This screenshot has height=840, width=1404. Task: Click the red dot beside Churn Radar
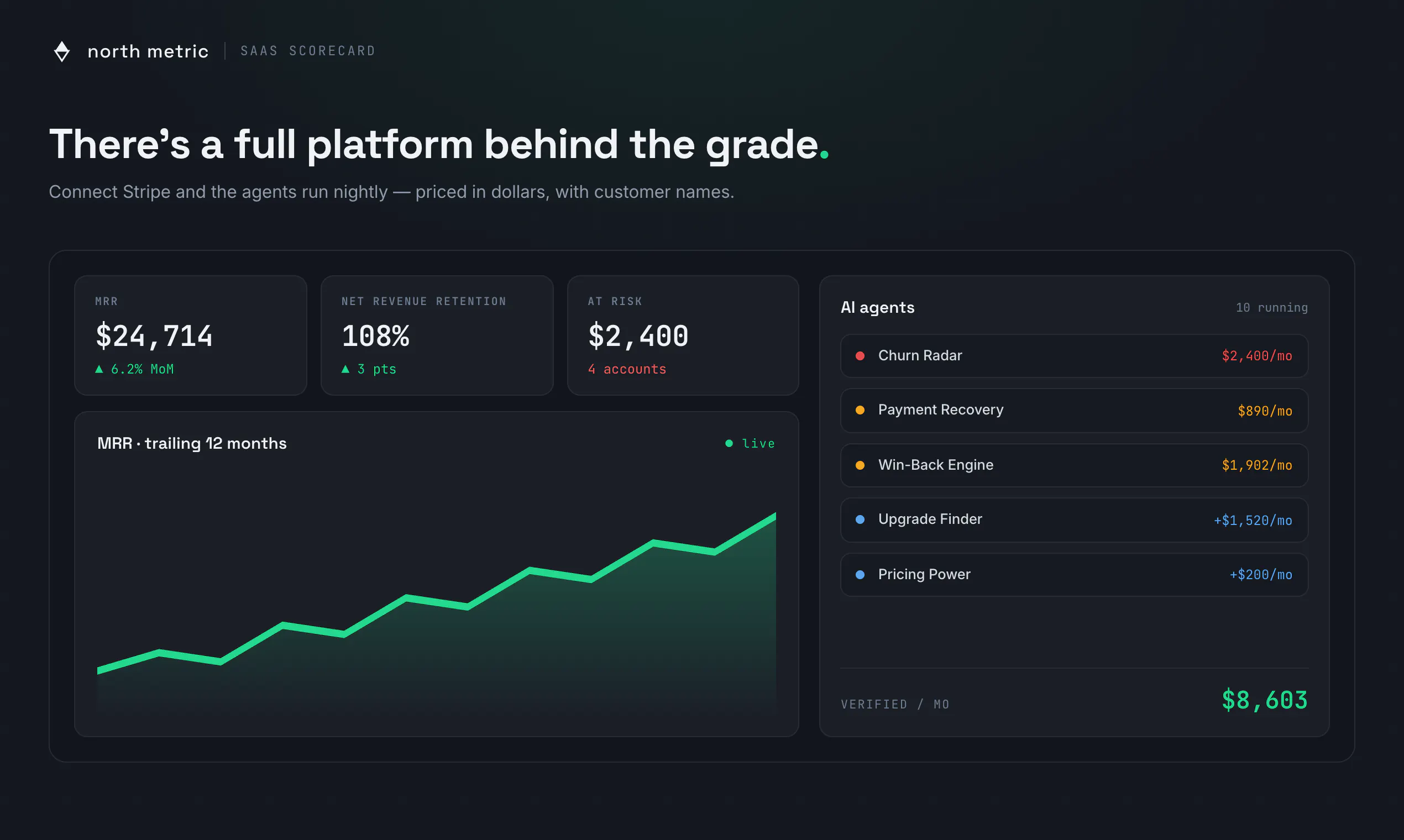(x=860, y=355)
